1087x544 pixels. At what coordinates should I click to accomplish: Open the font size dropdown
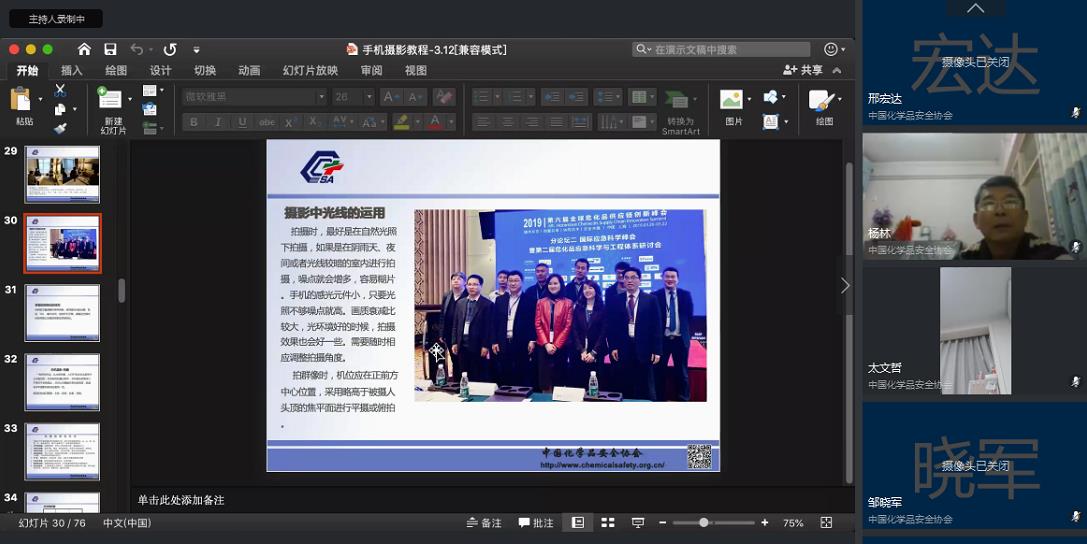[368, 97]
